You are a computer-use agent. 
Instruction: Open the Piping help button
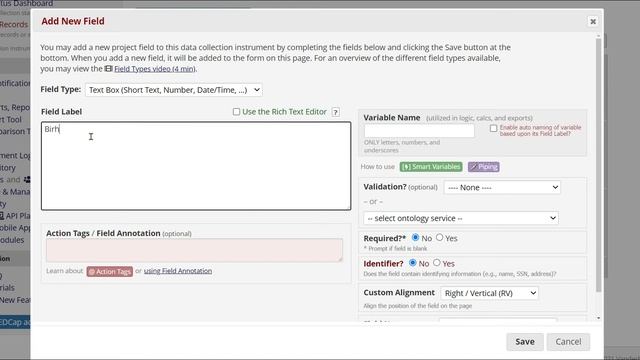(484, 167)
